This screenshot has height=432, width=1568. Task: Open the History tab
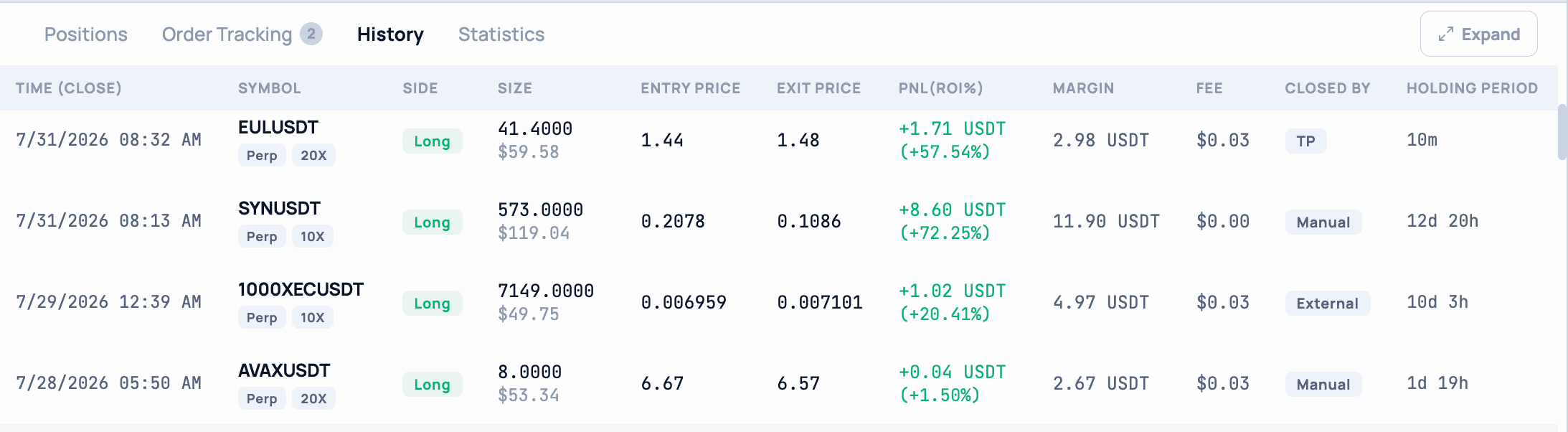[x=390, y=34]
